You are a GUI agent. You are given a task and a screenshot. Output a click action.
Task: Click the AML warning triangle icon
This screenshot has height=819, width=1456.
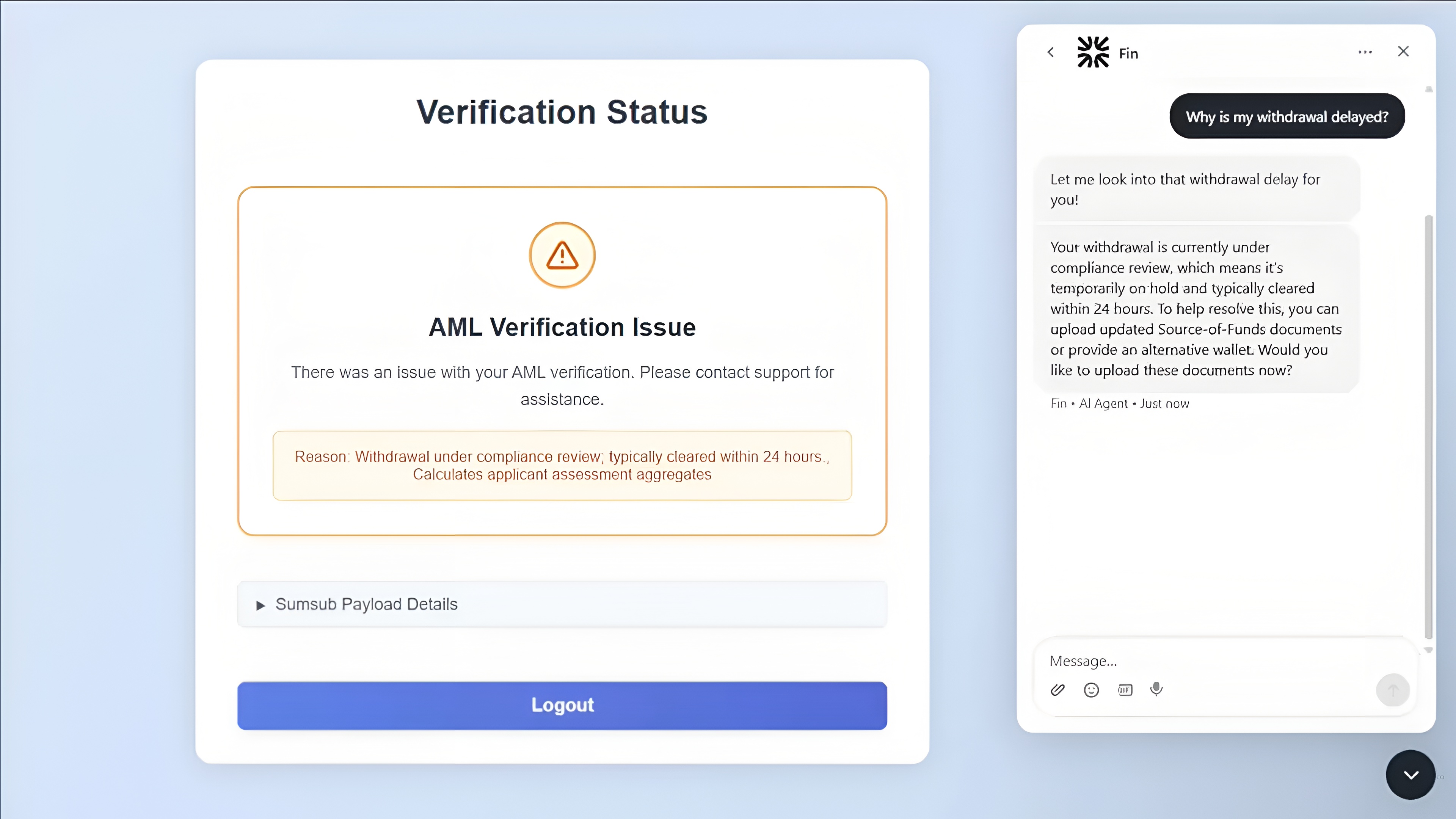[562, 255]
